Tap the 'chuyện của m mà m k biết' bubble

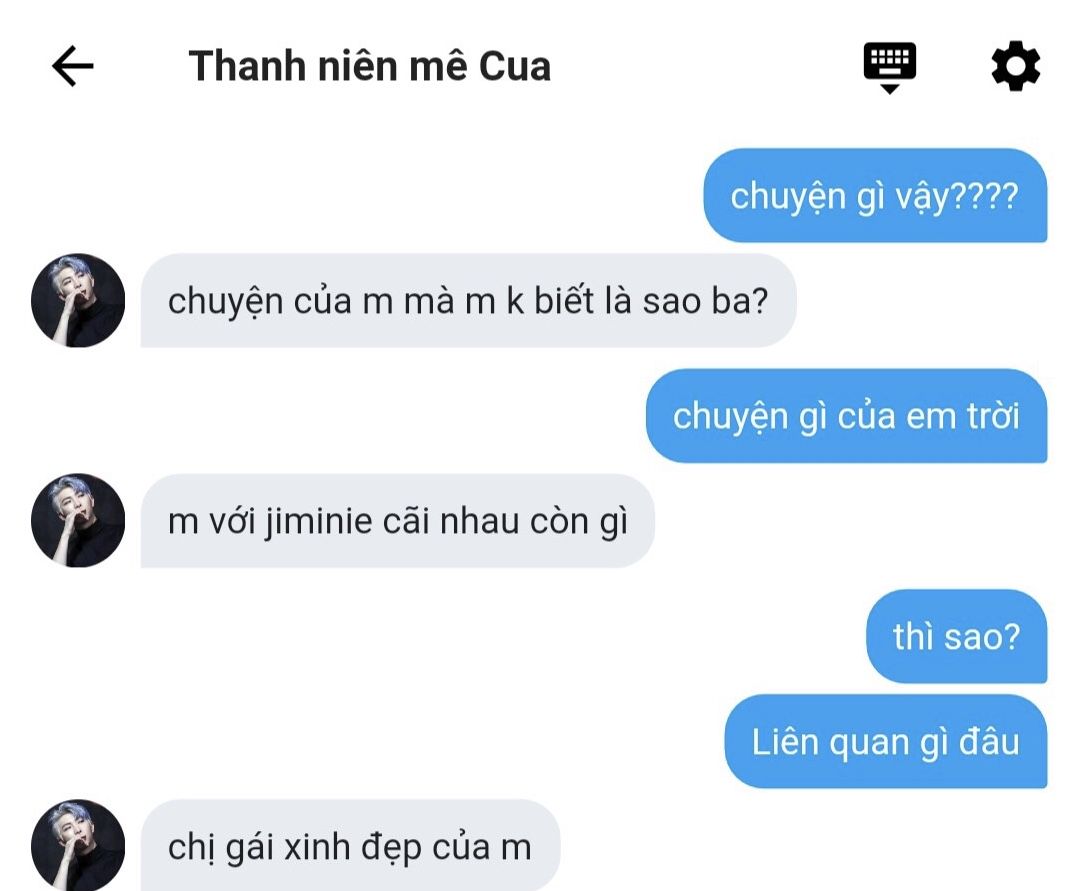[x=469, y=301]
